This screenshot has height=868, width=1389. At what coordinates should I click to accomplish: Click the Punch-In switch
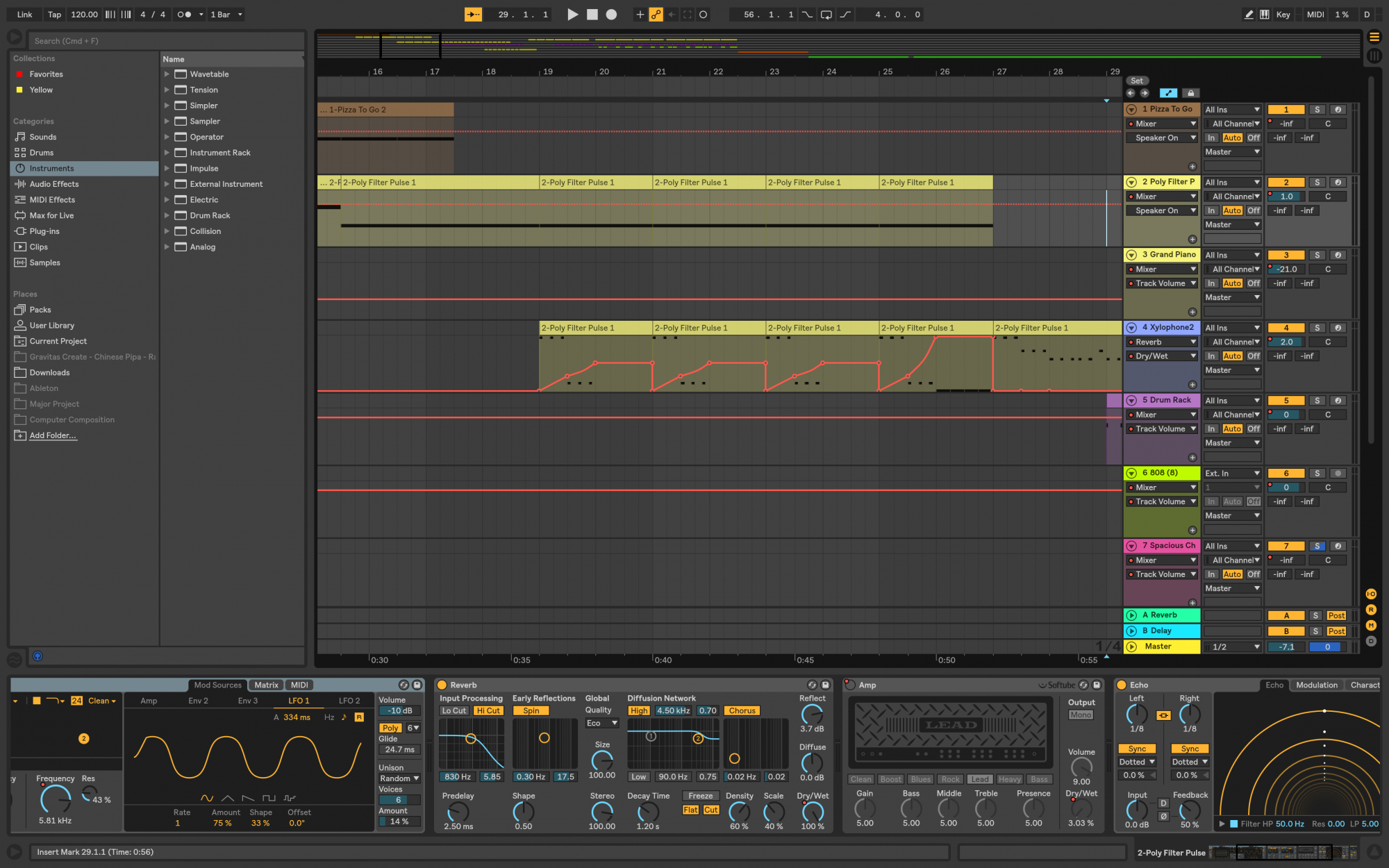pyautogui.click(x=806, y=14)
